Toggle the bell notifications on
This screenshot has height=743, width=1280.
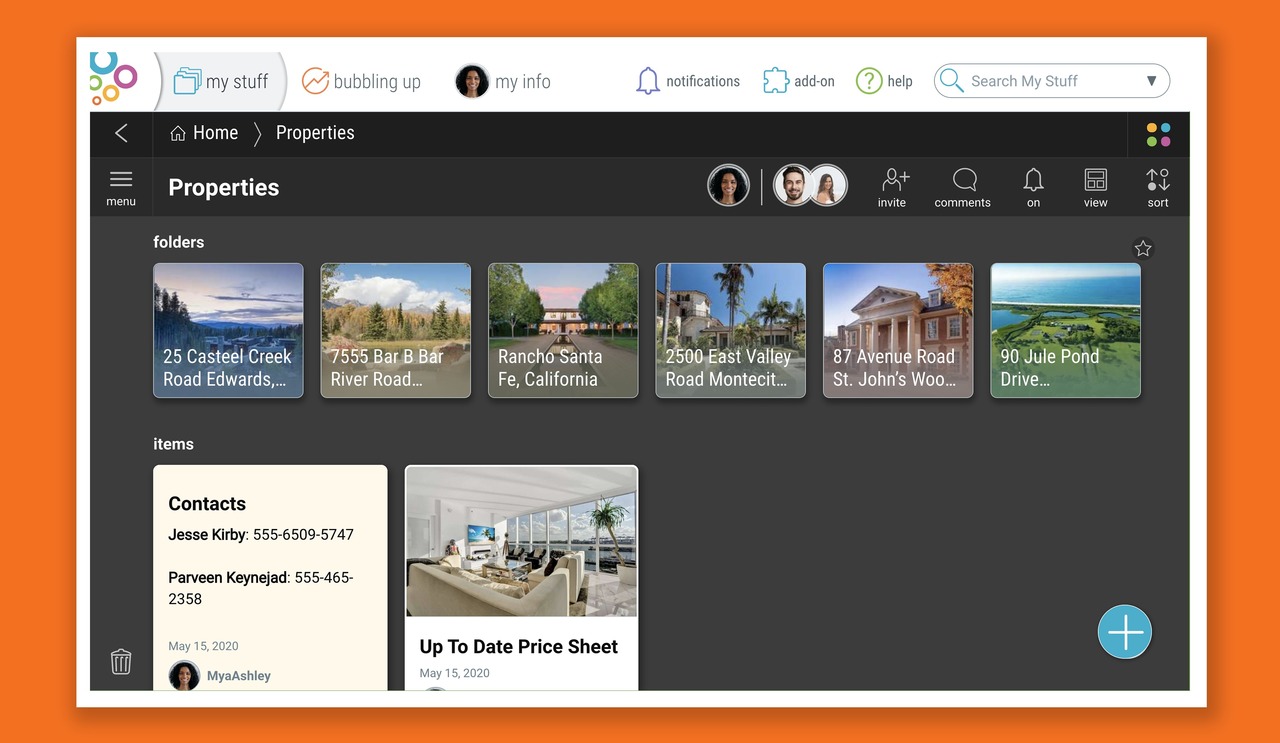pos(1033,188)
